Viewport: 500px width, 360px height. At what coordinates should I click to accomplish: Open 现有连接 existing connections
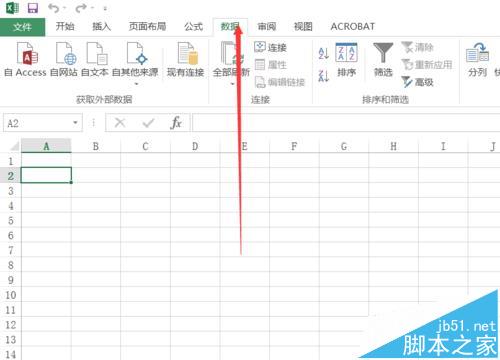coord(185,59)
